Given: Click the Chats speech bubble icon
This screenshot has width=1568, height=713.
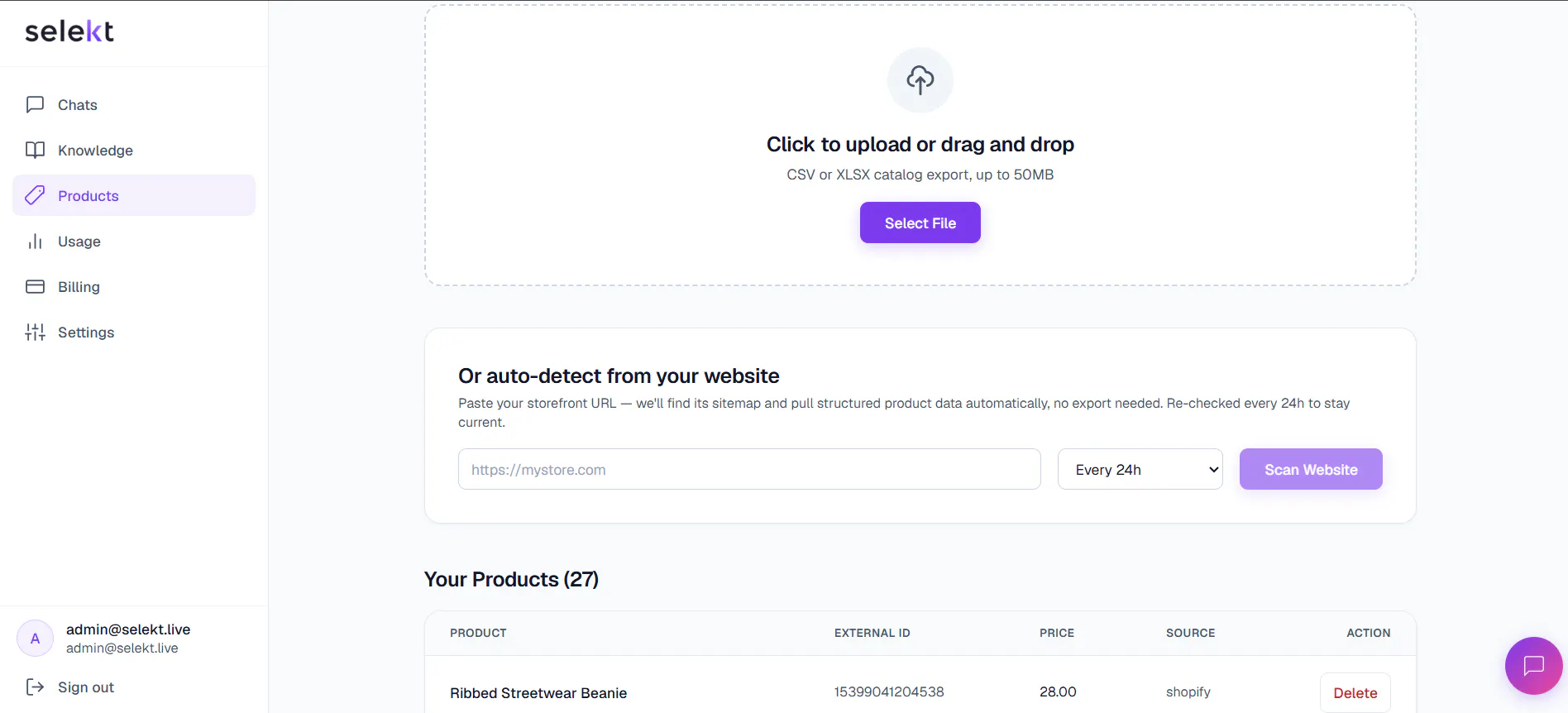Looking at the screenshot, I should tap(35, 104).
